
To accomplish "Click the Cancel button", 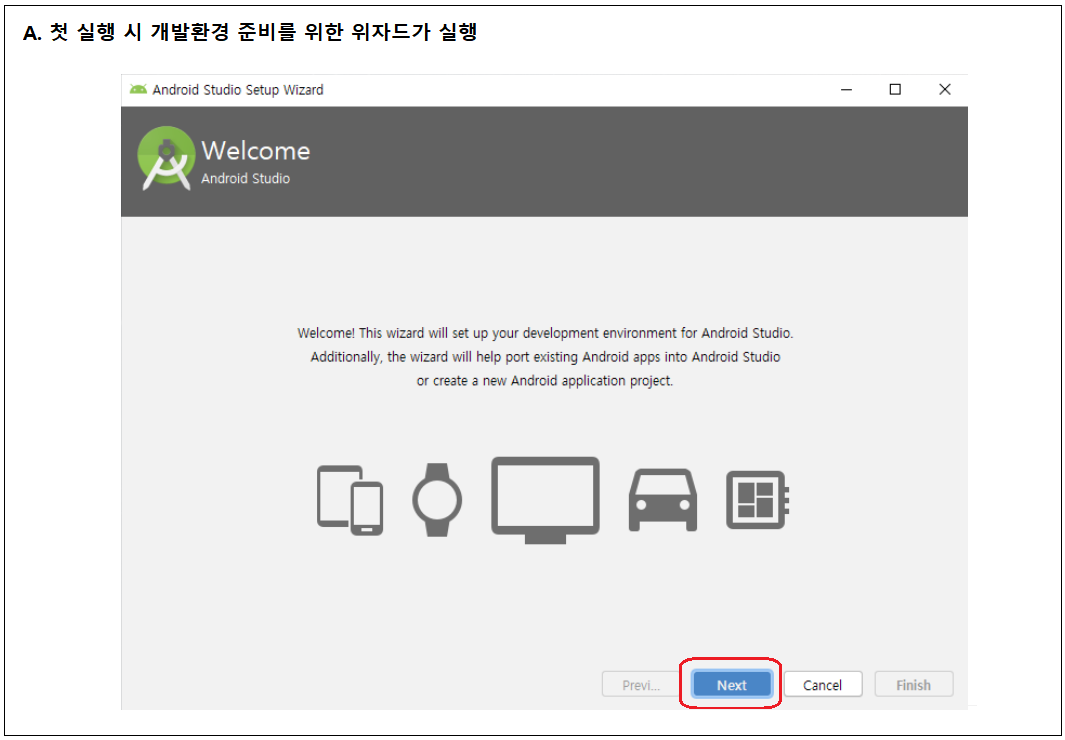I will [823, 685].
